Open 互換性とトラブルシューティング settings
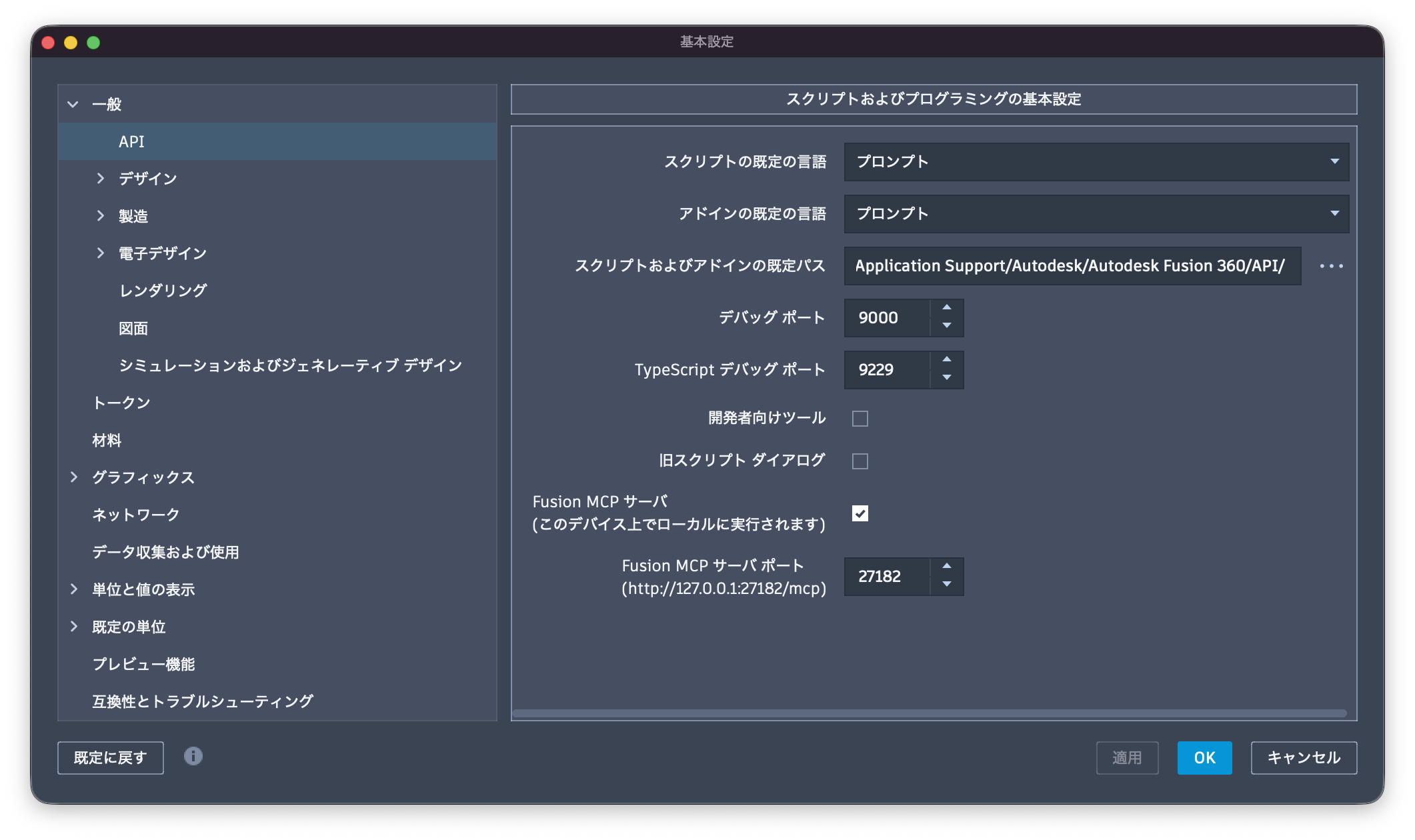The image size is (1415, 840). 203,701
